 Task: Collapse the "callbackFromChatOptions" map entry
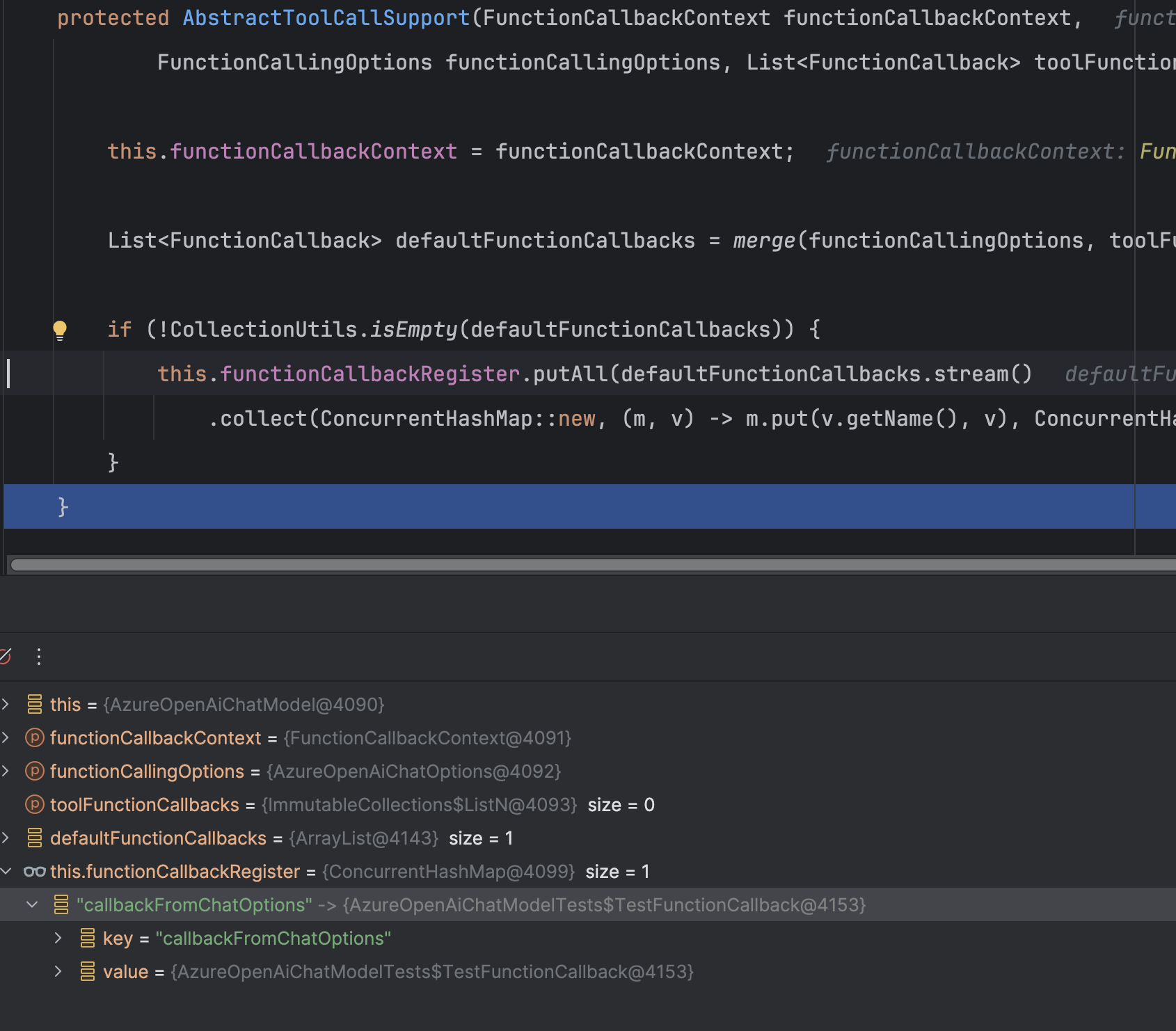click(x=32, y=904)
